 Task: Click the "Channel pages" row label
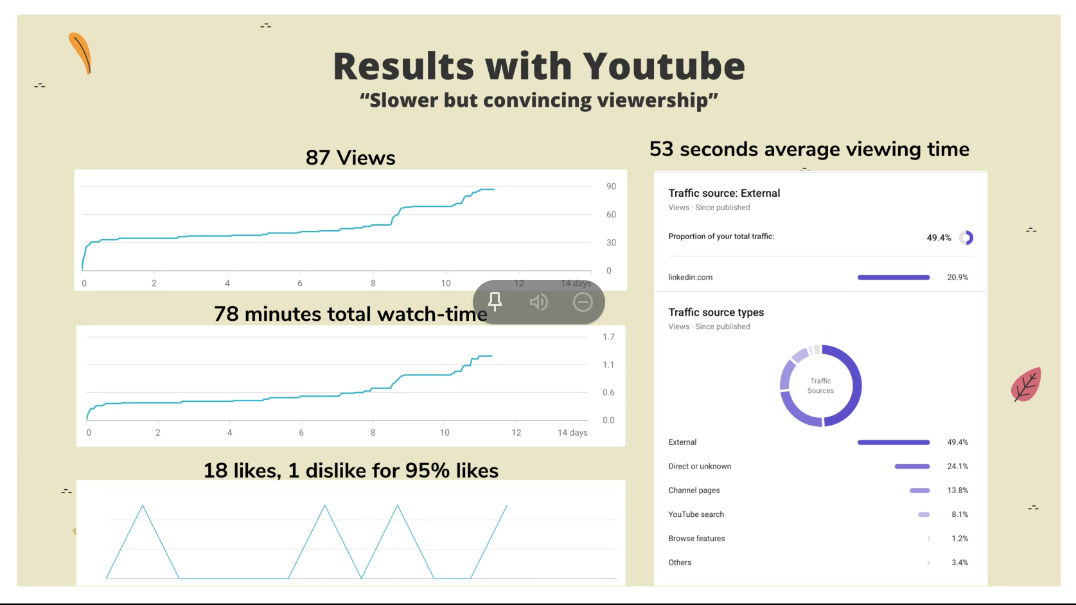[694, 490]
